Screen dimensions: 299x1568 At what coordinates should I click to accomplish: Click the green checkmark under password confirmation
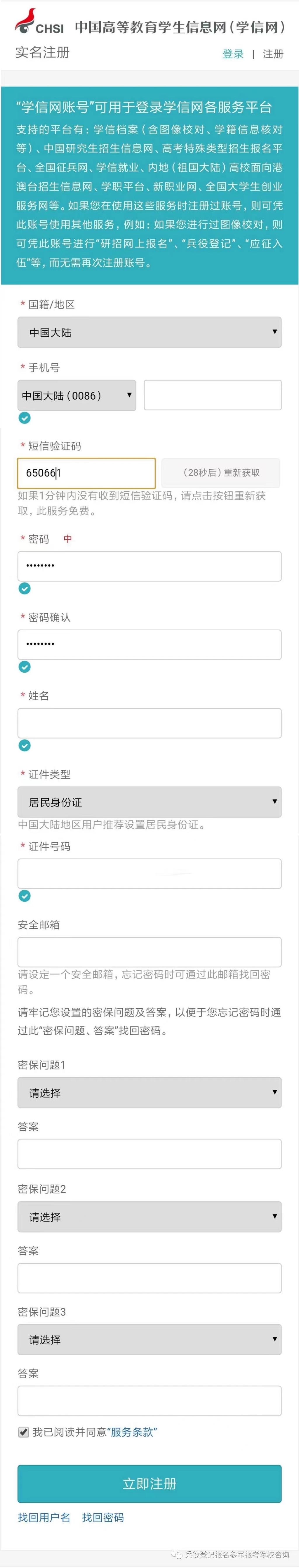click(x=24, y=667)
